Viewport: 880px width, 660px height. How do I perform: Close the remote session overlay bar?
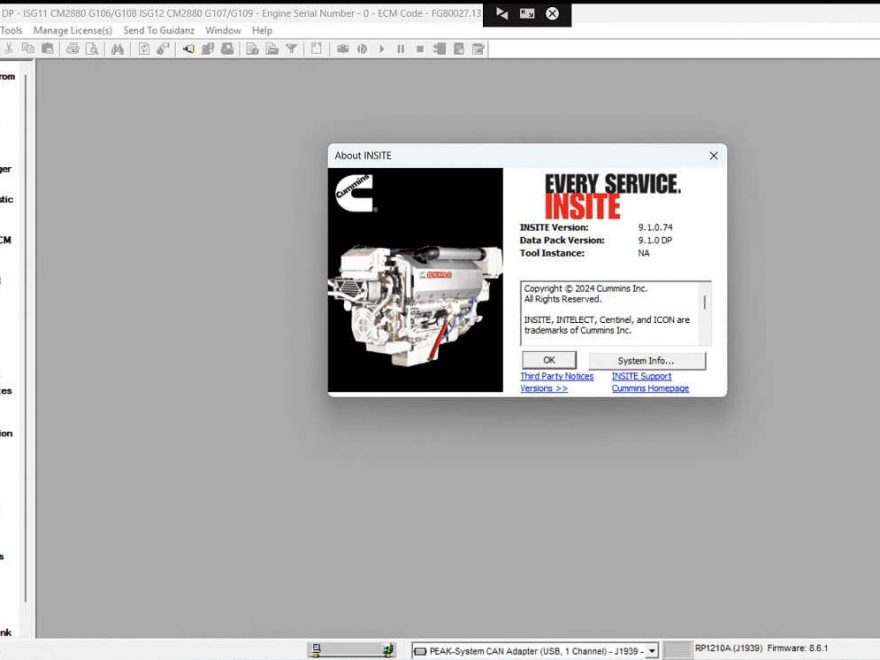pos(552,13)
